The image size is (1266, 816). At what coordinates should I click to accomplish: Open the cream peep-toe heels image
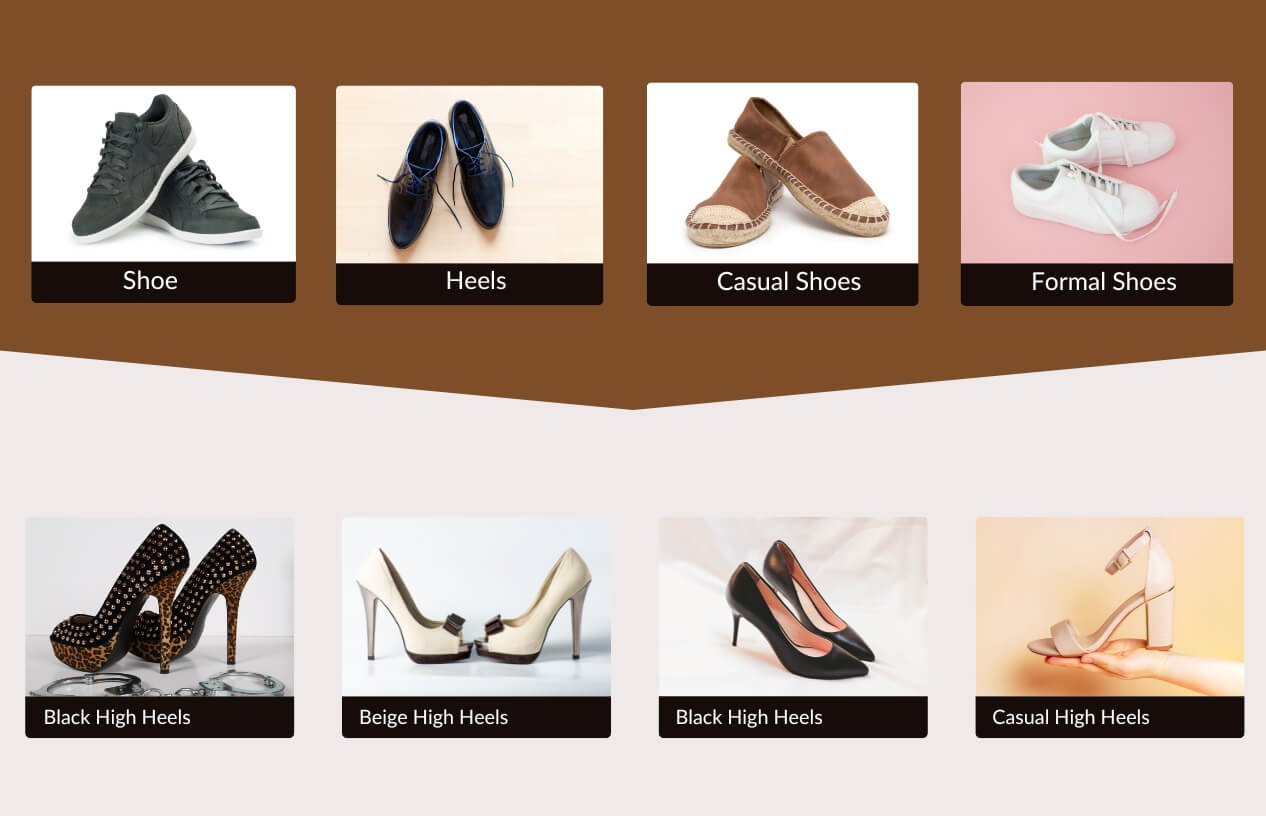pyautogui.click(x=476, y=605)
